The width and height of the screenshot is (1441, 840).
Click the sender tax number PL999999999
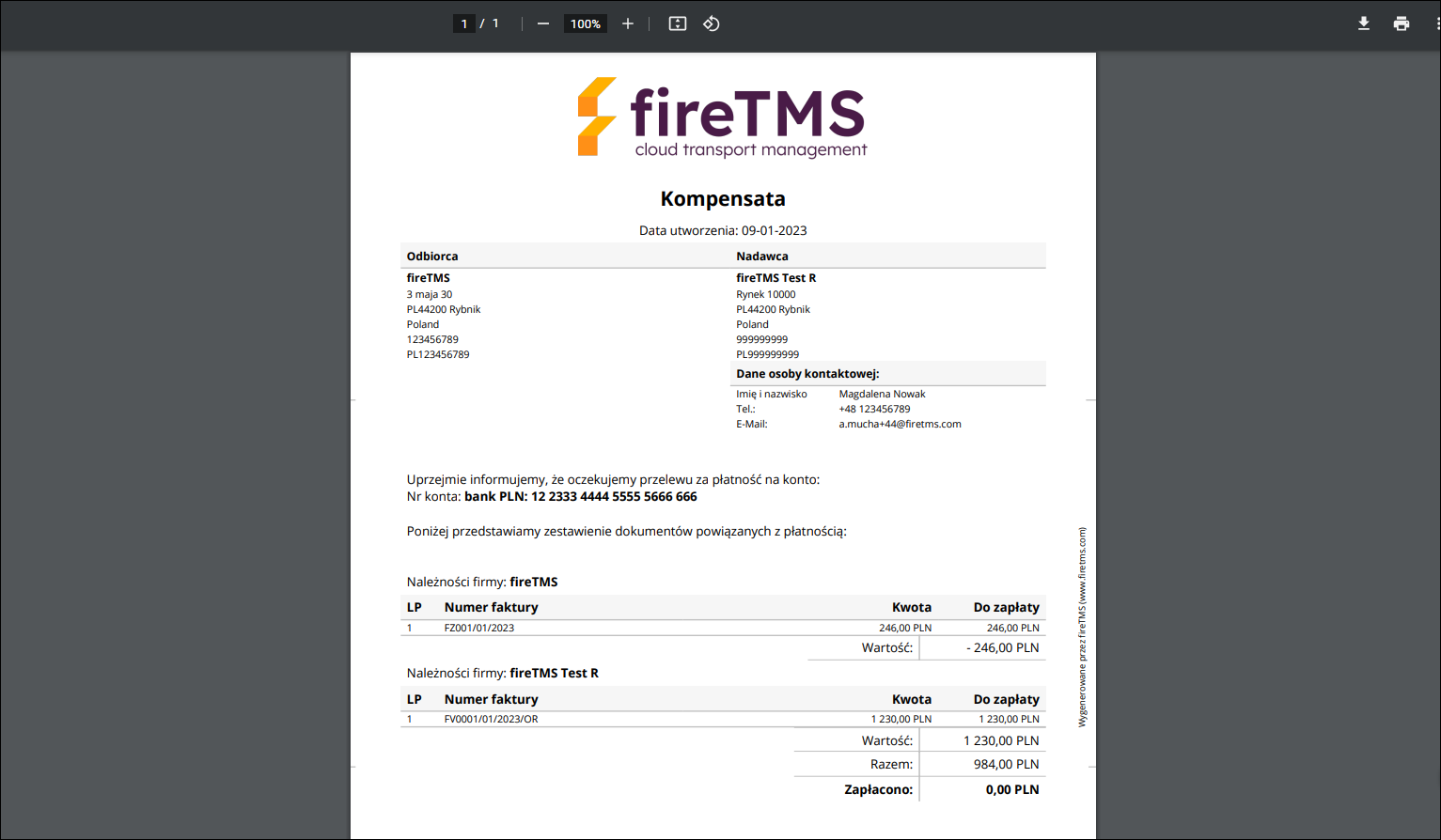tap(768, 354)
